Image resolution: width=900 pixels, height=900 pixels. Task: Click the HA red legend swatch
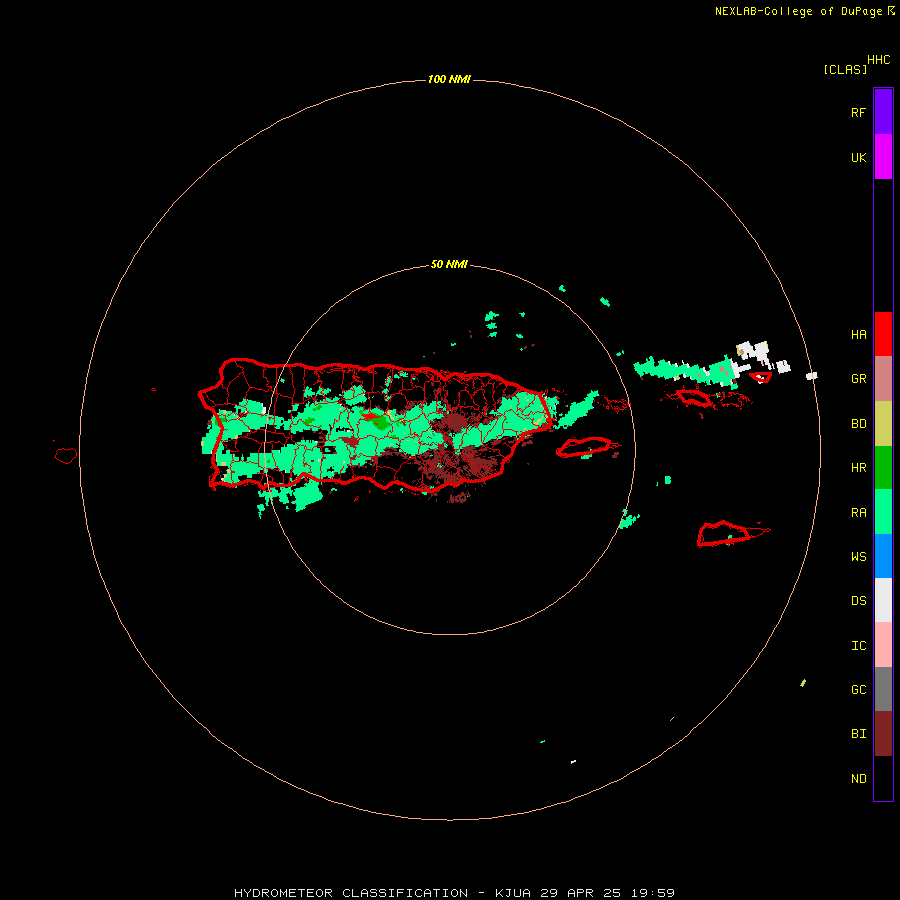pyautogui.click(x=883, y=334)
